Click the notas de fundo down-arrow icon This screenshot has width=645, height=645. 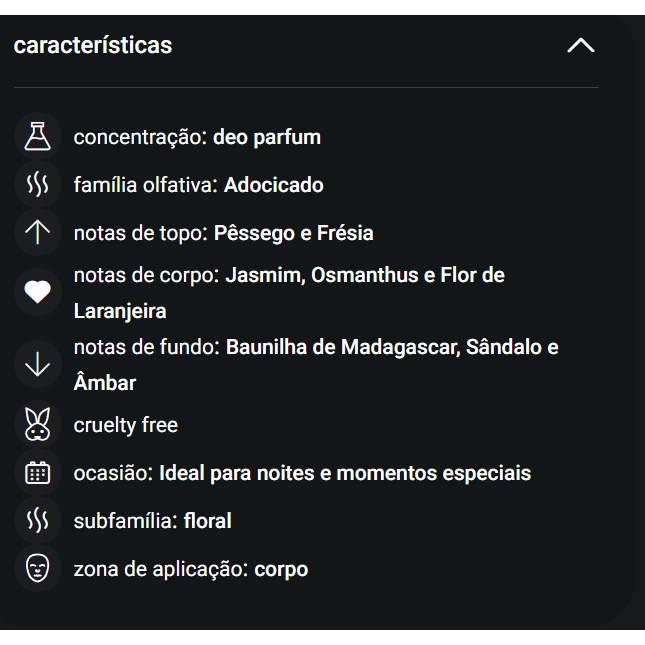37,365
